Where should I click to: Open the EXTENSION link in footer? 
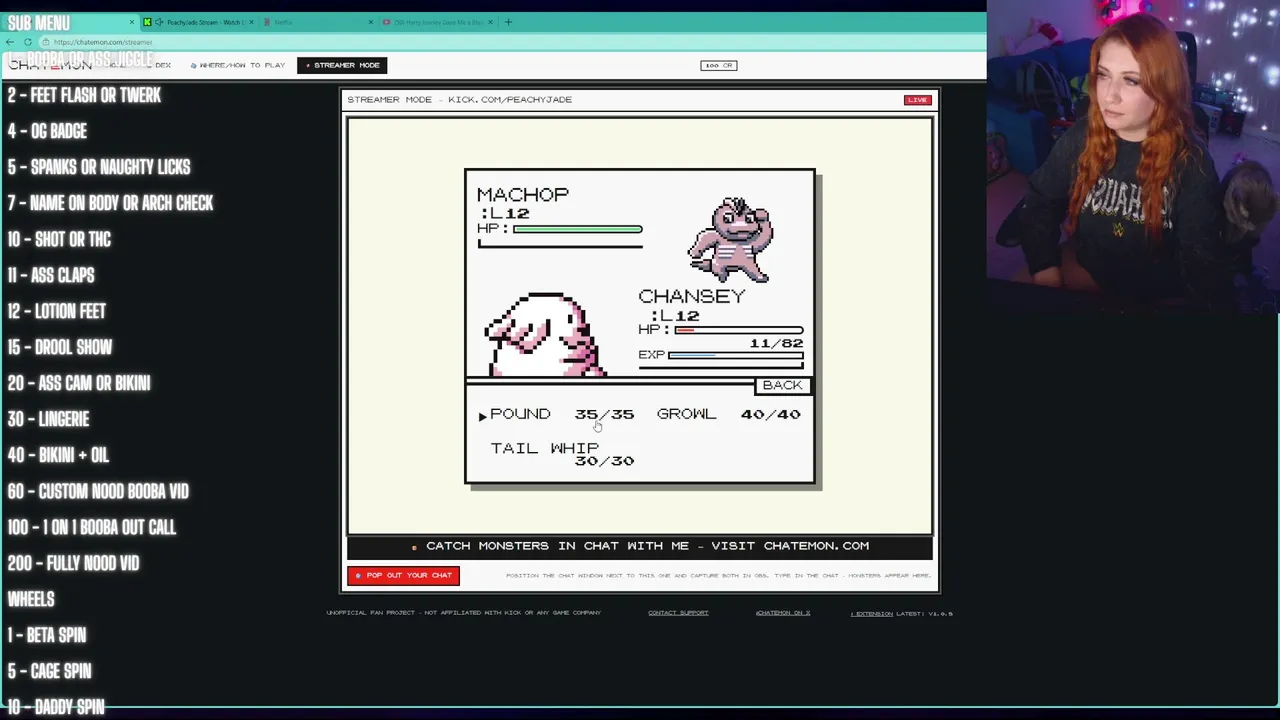tap(873, 613)
